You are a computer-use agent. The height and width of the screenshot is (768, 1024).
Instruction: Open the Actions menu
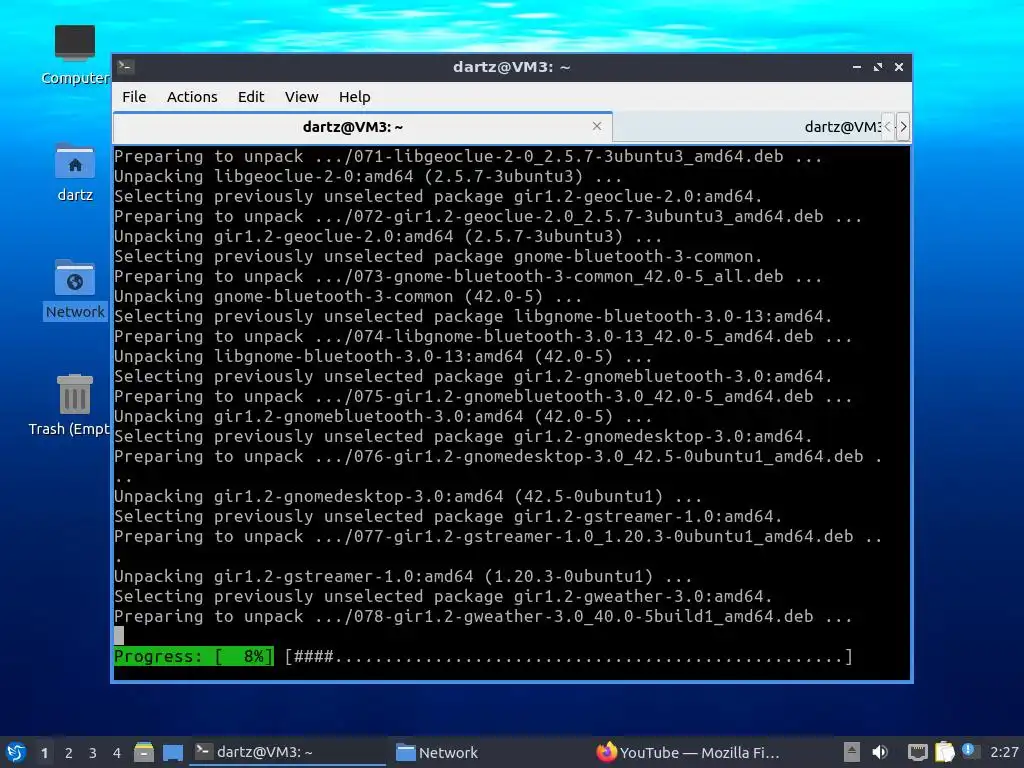[x=192, y=97]
